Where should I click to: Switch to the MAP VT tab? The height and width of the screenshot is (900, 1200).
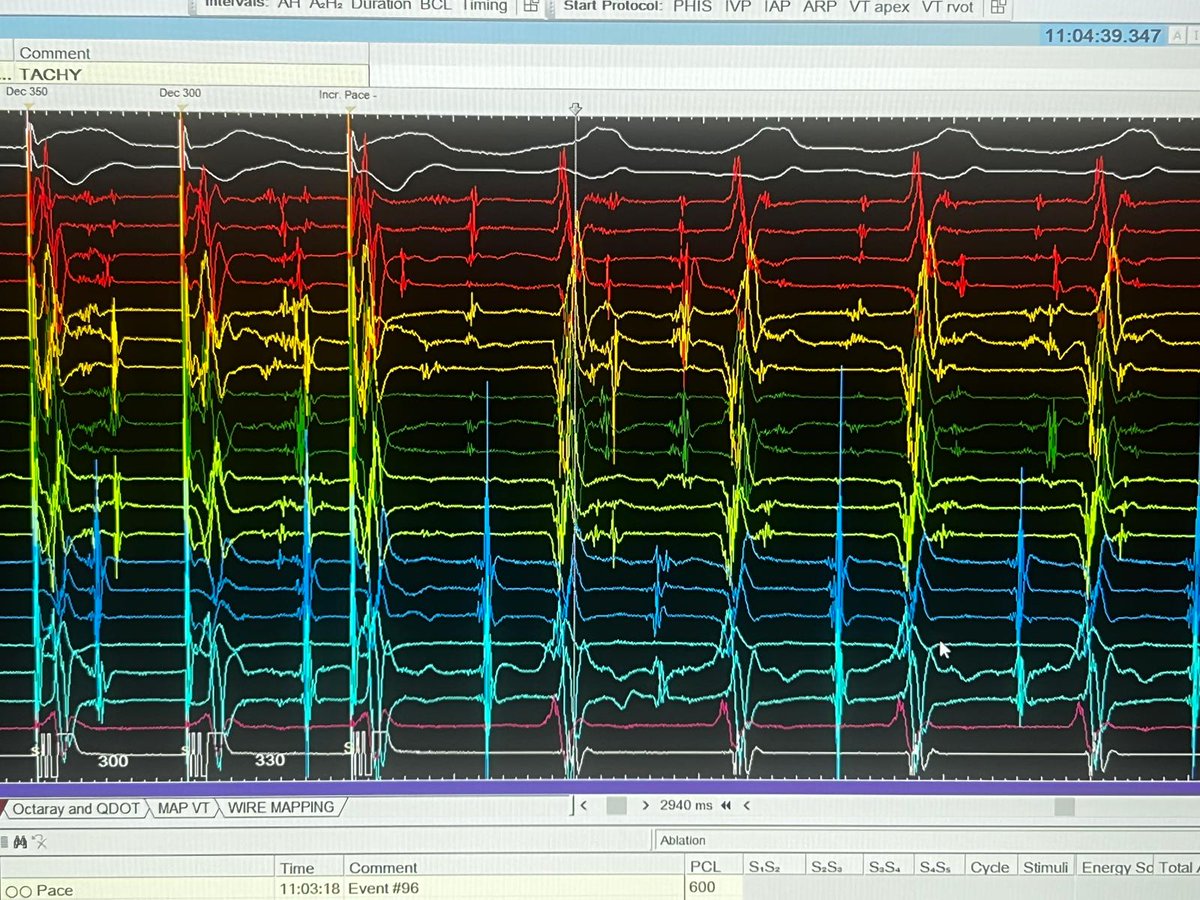click(183, 808)
